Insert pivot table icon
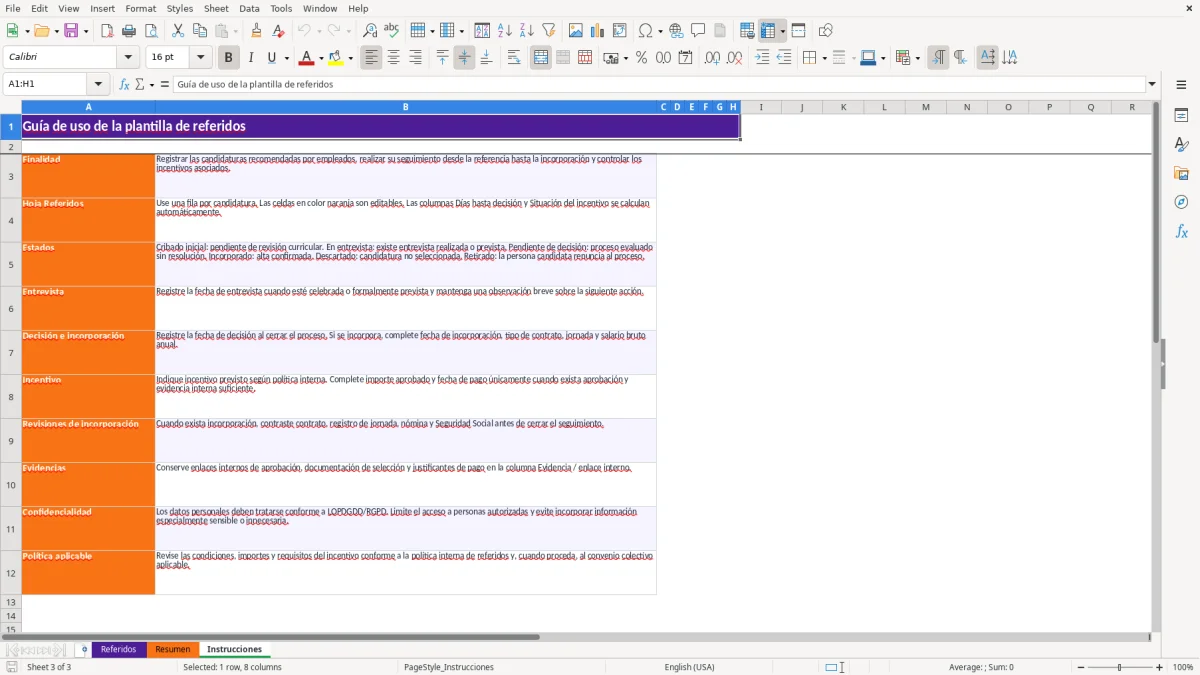 pos(620,31)
